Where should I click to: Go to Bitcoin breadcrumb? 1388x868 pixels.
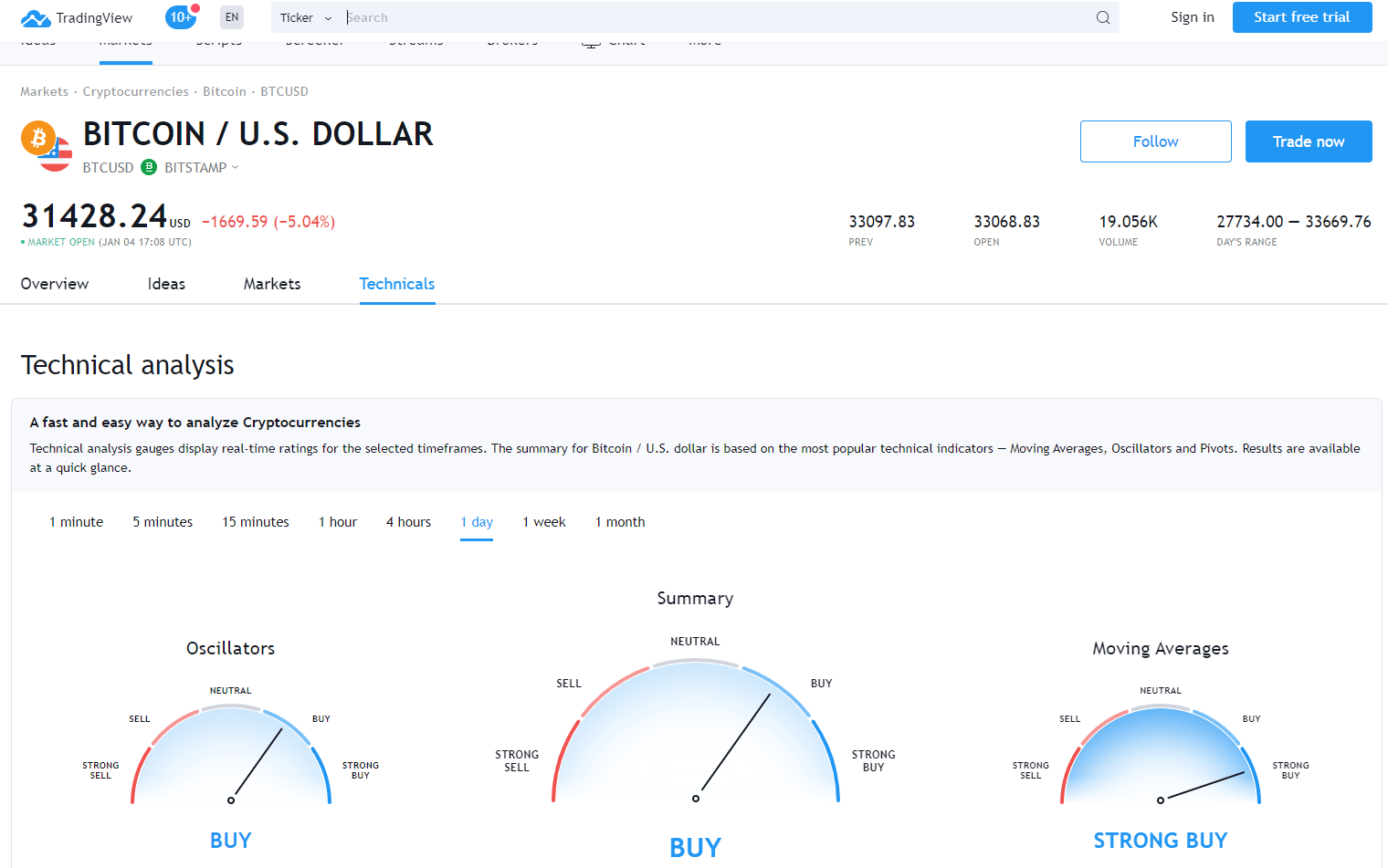(x=225, y=91)
